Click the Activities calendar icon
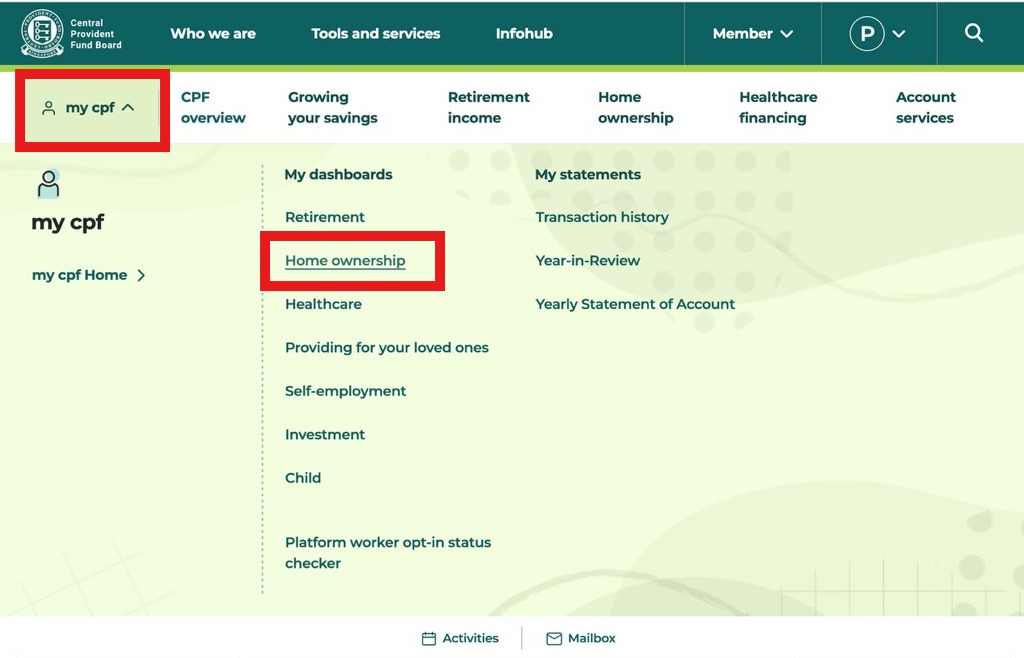 [428, 638]
